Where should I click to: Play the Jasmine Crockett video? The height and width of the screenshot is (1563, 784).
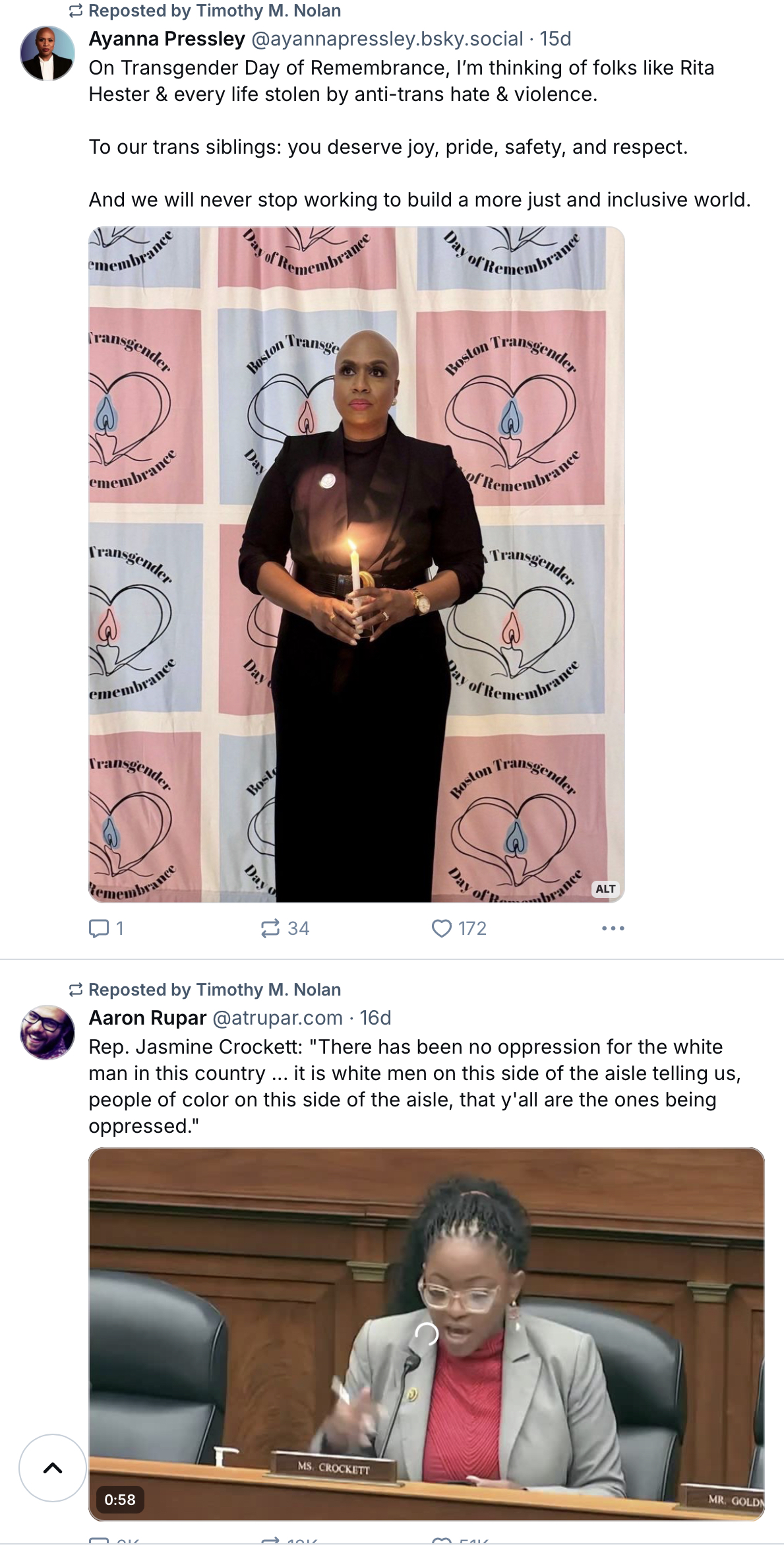(x=427, y=1333)
